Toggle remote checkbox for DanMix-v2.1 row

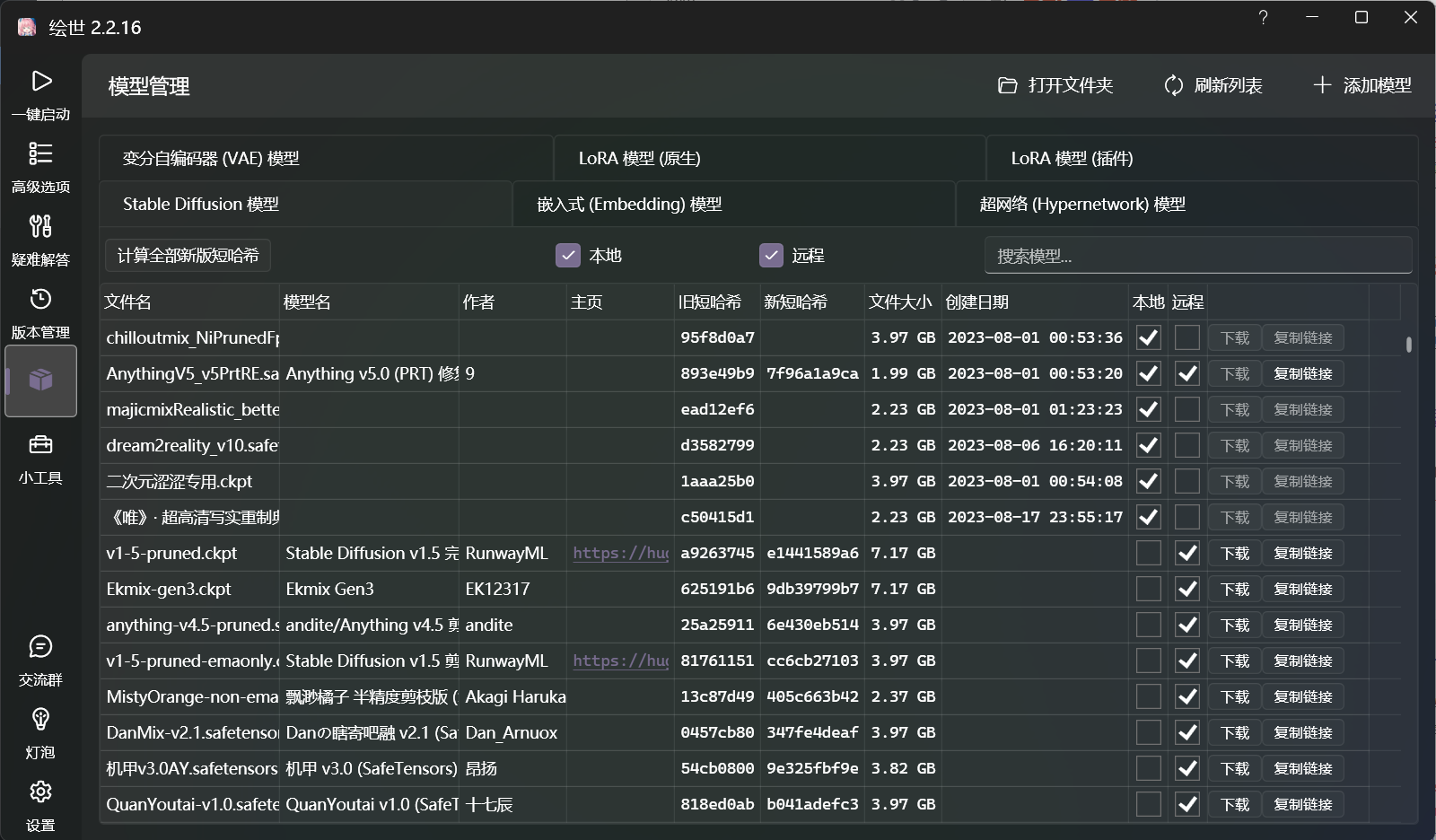click(1187, 732)
